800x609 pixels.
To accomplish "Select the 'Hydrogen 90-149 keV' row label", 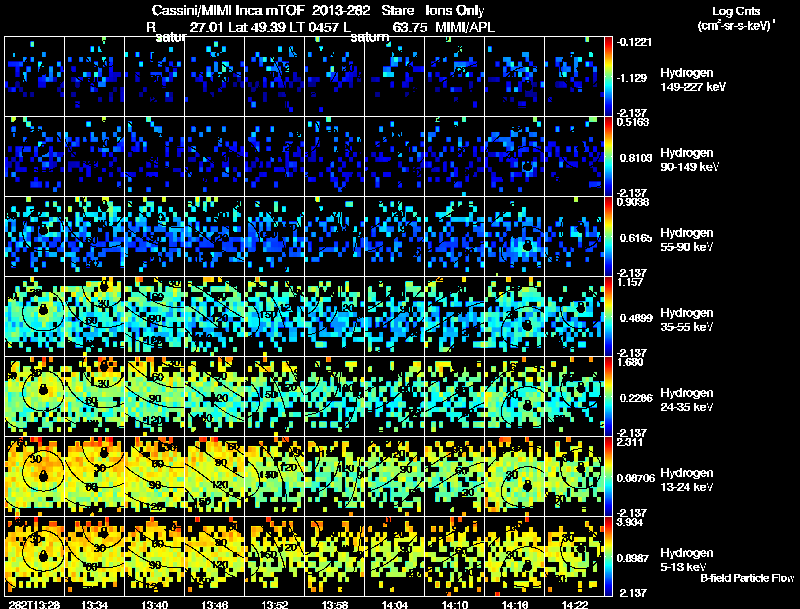I will [690, 160].
